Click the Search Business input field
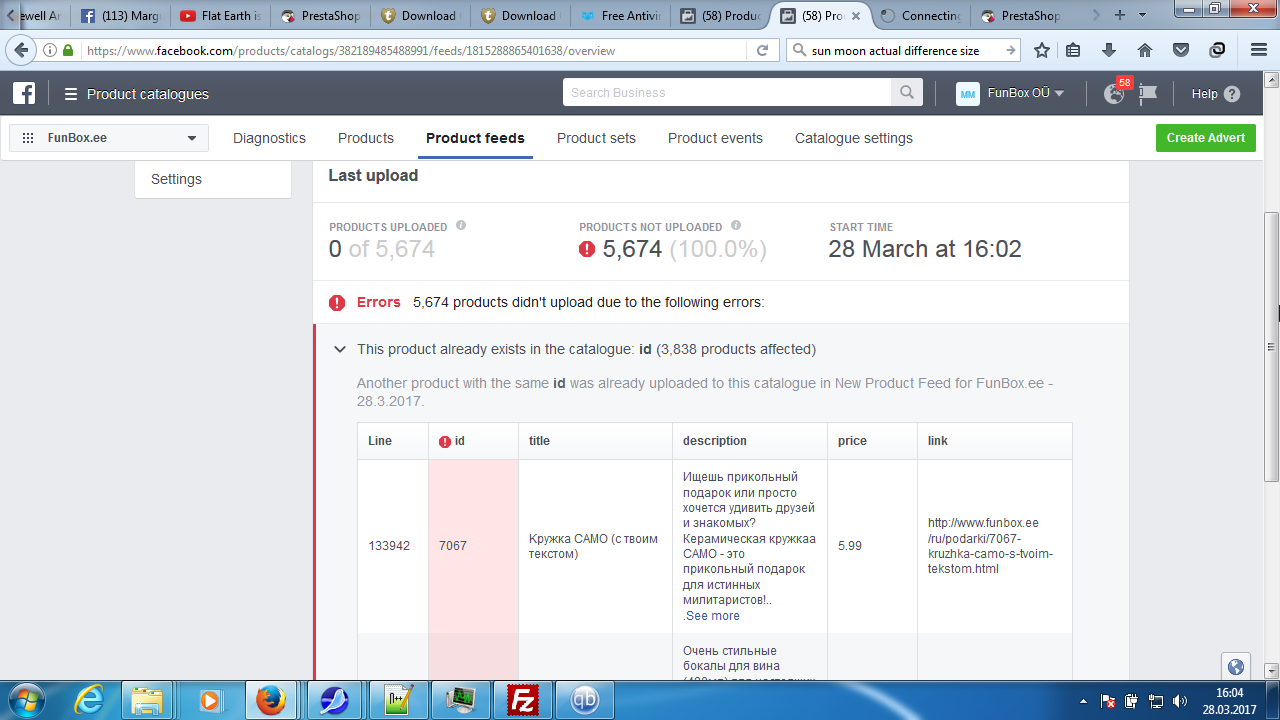Image resolution: width=1280 pixels, height=720 pixels. click(x=727, y=93)
